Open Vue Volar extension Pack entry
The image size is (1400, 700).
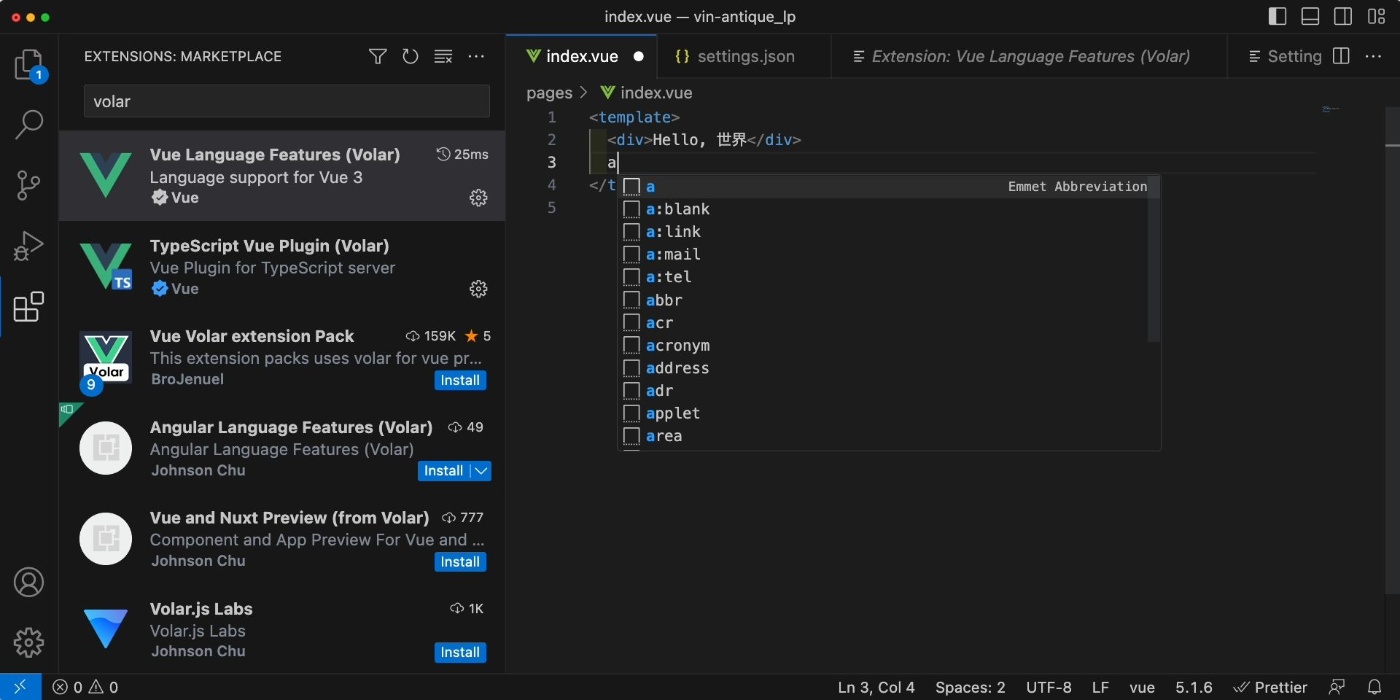tap(282, 358)
